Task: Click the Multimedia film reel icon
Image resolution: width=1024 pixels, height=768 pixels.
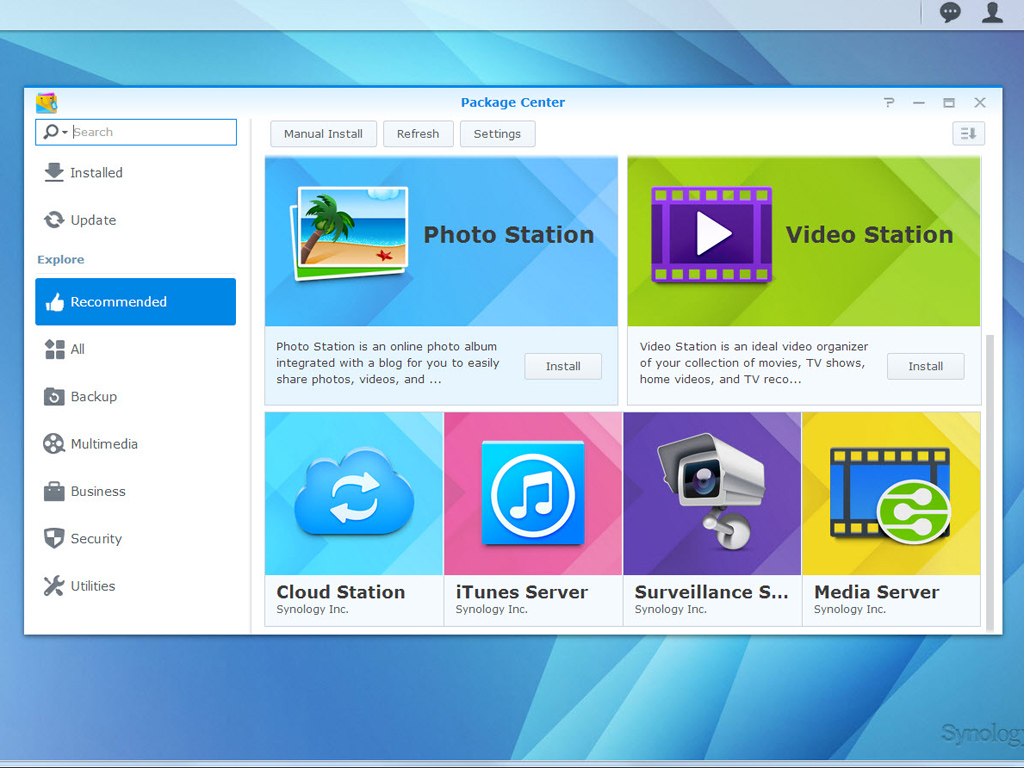Action: (x=54, y=444)
